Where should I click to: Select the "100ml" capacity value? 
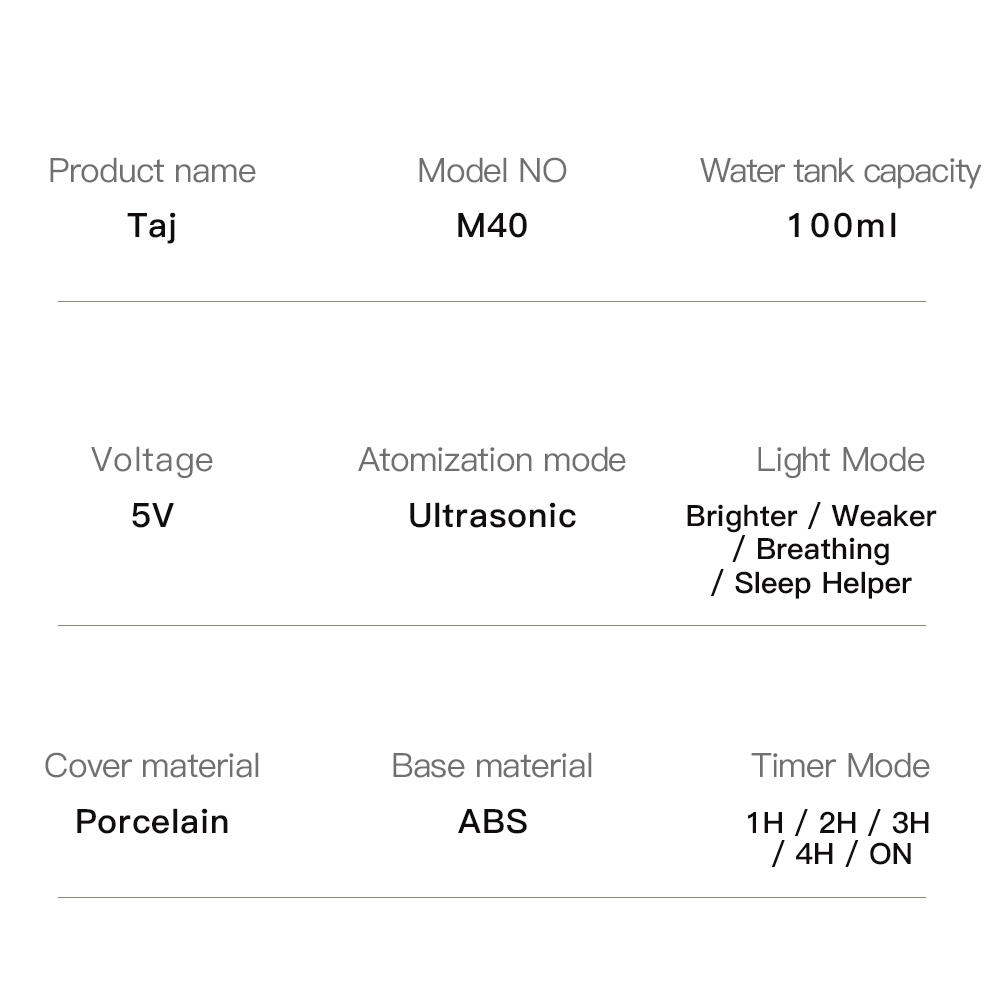[x=842, y=226]
